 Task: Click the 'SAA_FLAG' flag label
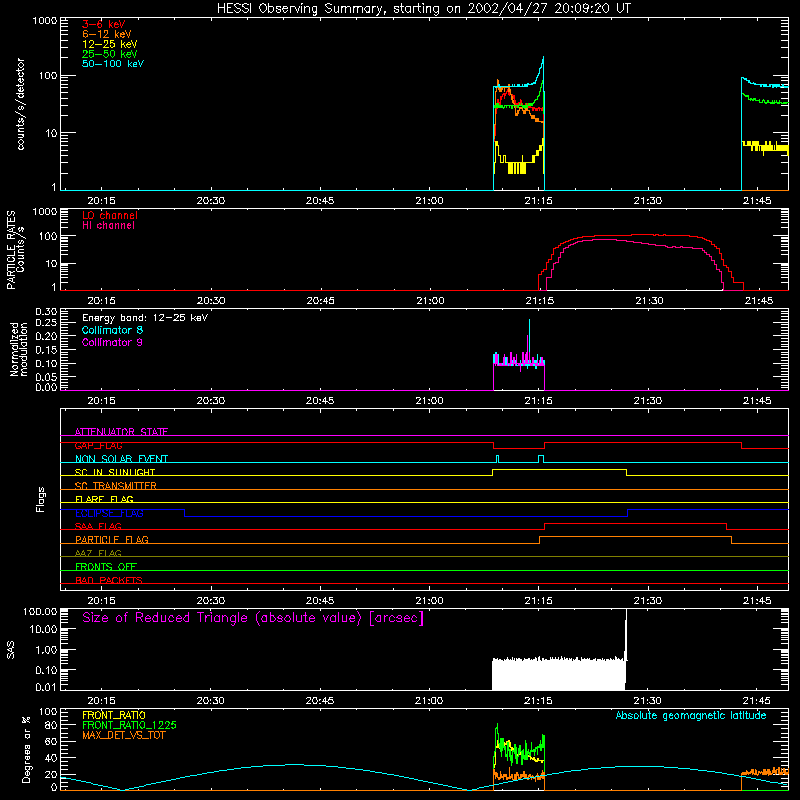tap(98, 527)
